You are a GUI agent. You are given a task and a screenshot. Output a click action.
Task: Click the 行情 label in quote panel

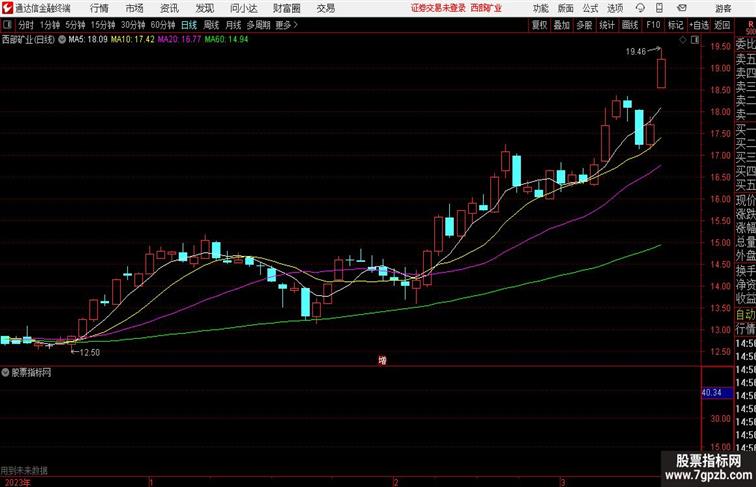(745, 329)
